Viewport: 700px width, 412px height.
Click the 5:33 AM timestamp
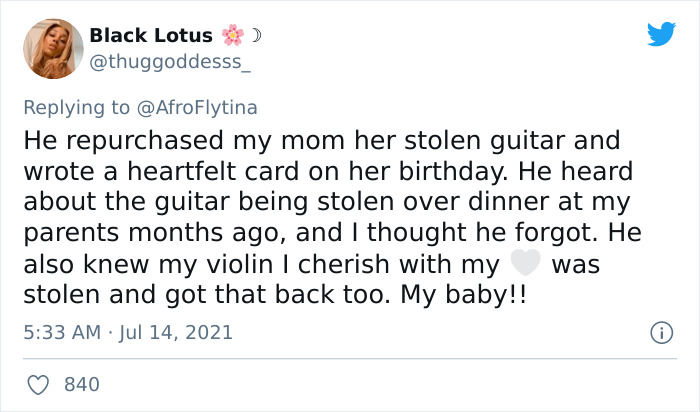pos(62,329)
